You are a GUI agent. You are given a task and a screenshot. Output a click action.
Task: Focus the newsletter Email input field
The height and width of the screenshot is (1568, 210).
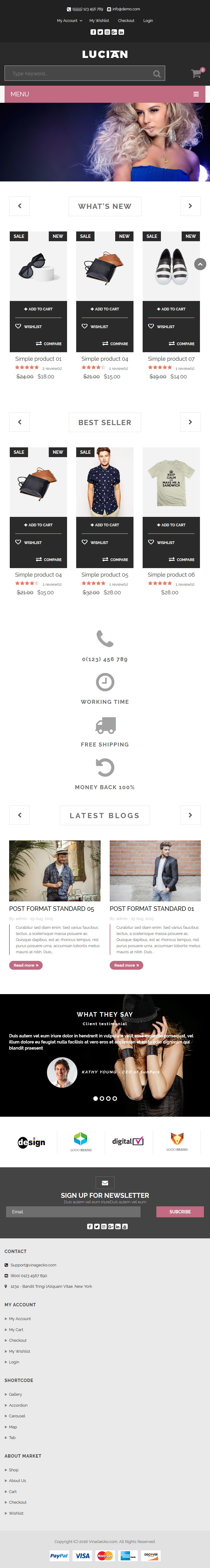click(73, 1211)
